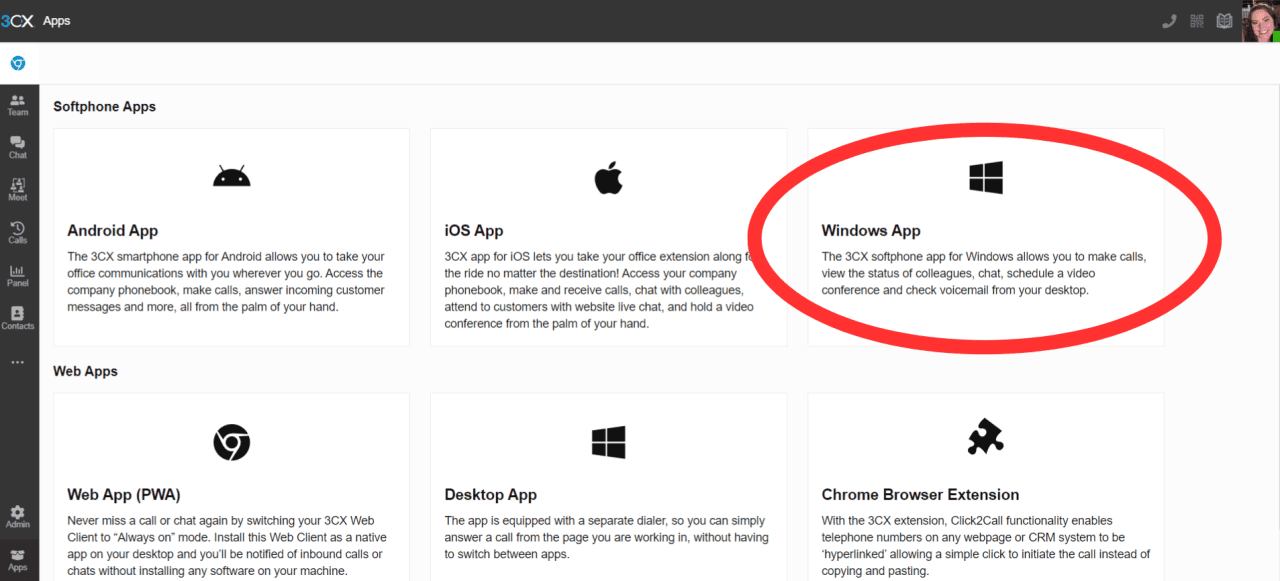Select Apps in the sidebar

click(18, 560)
